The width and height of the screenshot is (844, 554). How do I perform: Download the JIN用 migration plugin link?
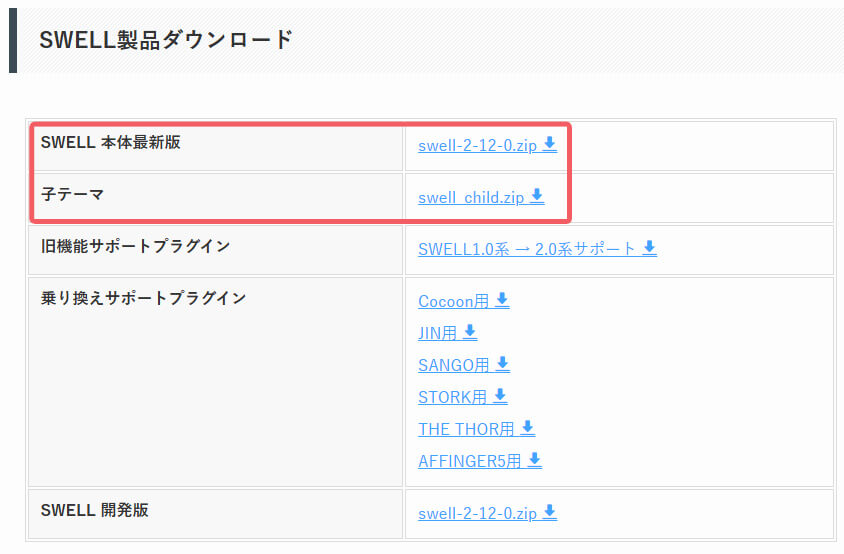[438, 333]
